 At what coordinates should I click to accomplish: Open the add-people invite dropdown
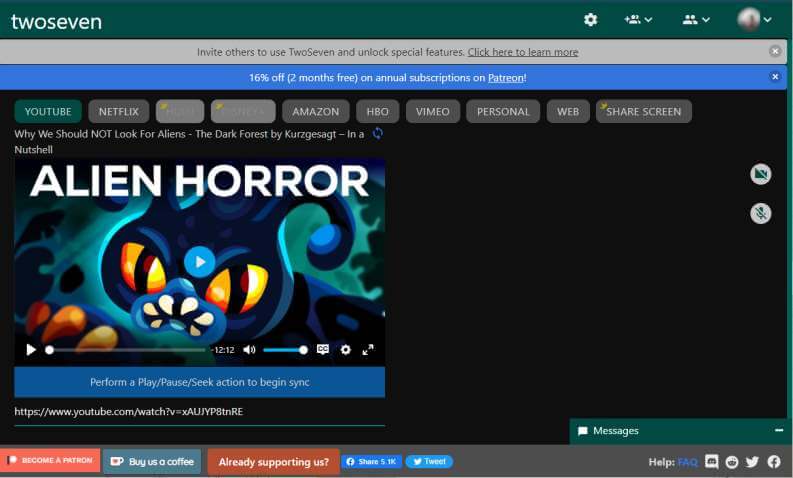pos(638,20)
